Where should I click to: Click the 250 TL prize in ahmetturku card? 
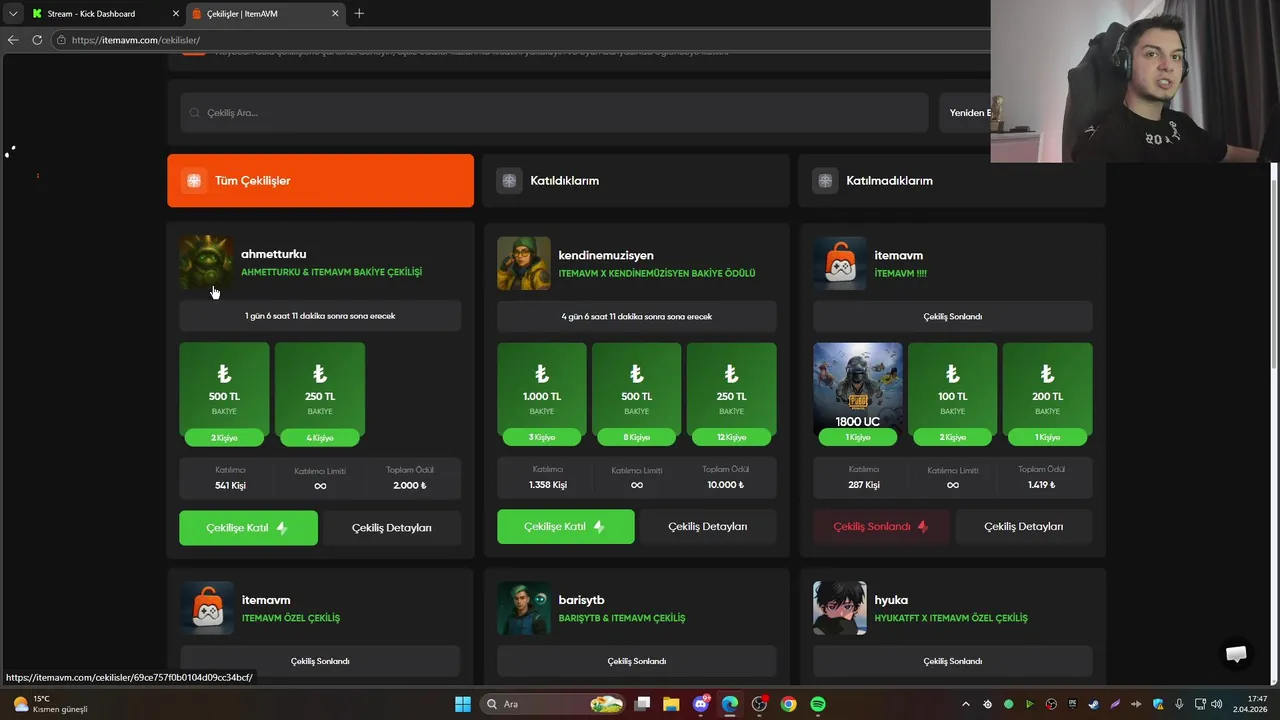click(320, 394)
